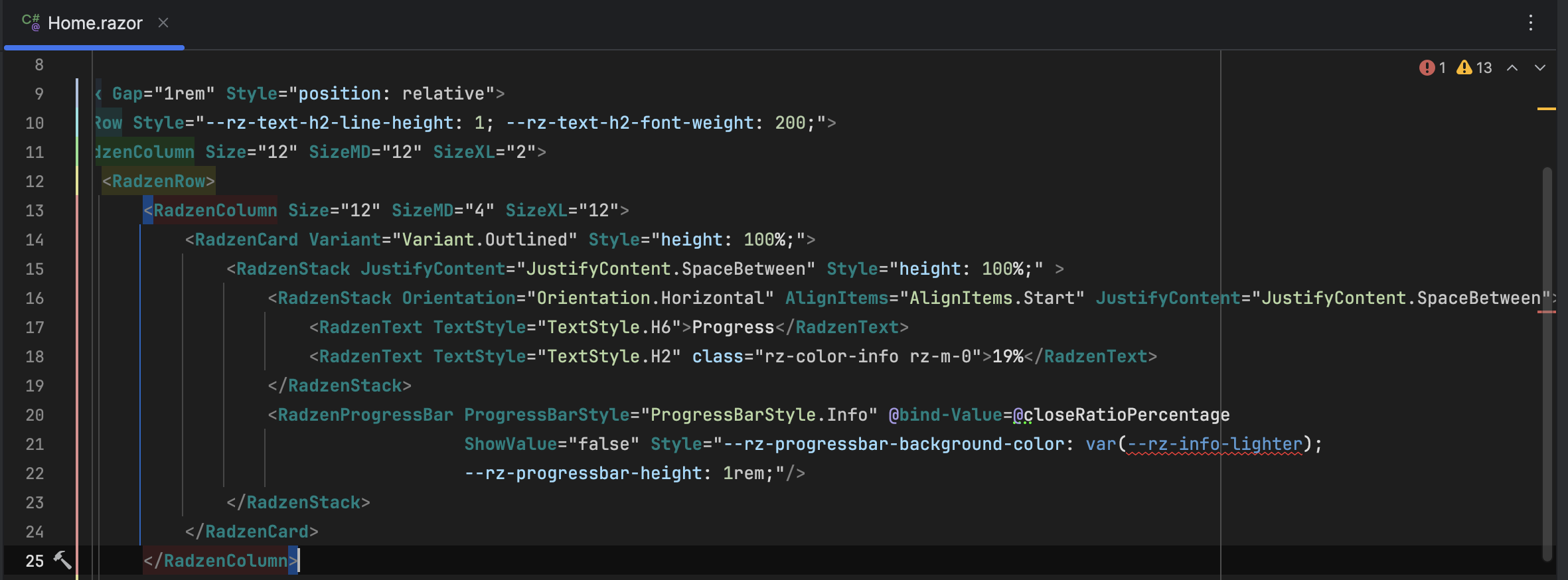Click the yellow warning stripe in the scrollbar gutter

pos(1547,109)
